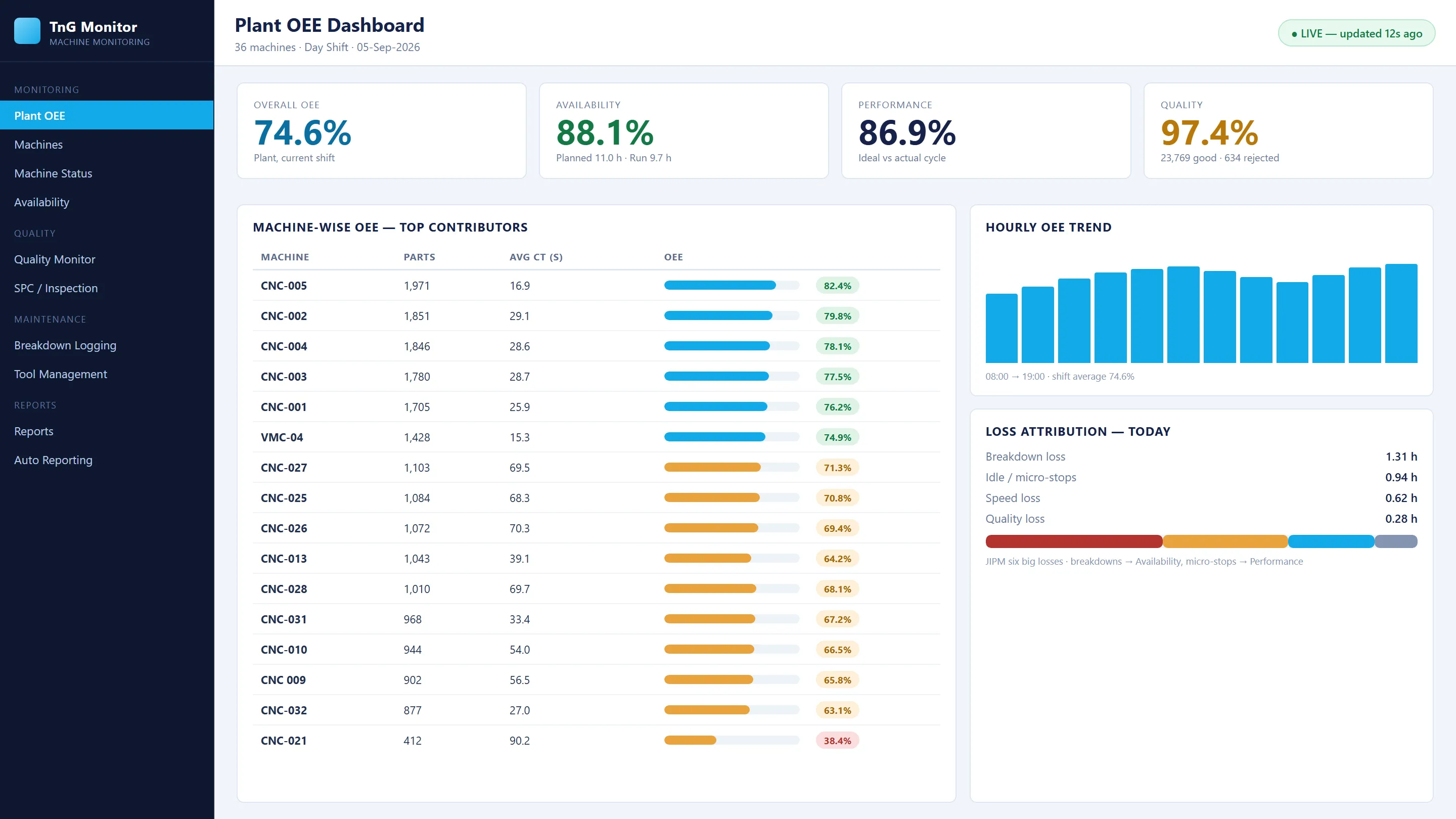Select the Performance 86.9% card
1456x819 pixels.
tap(986, 130)
